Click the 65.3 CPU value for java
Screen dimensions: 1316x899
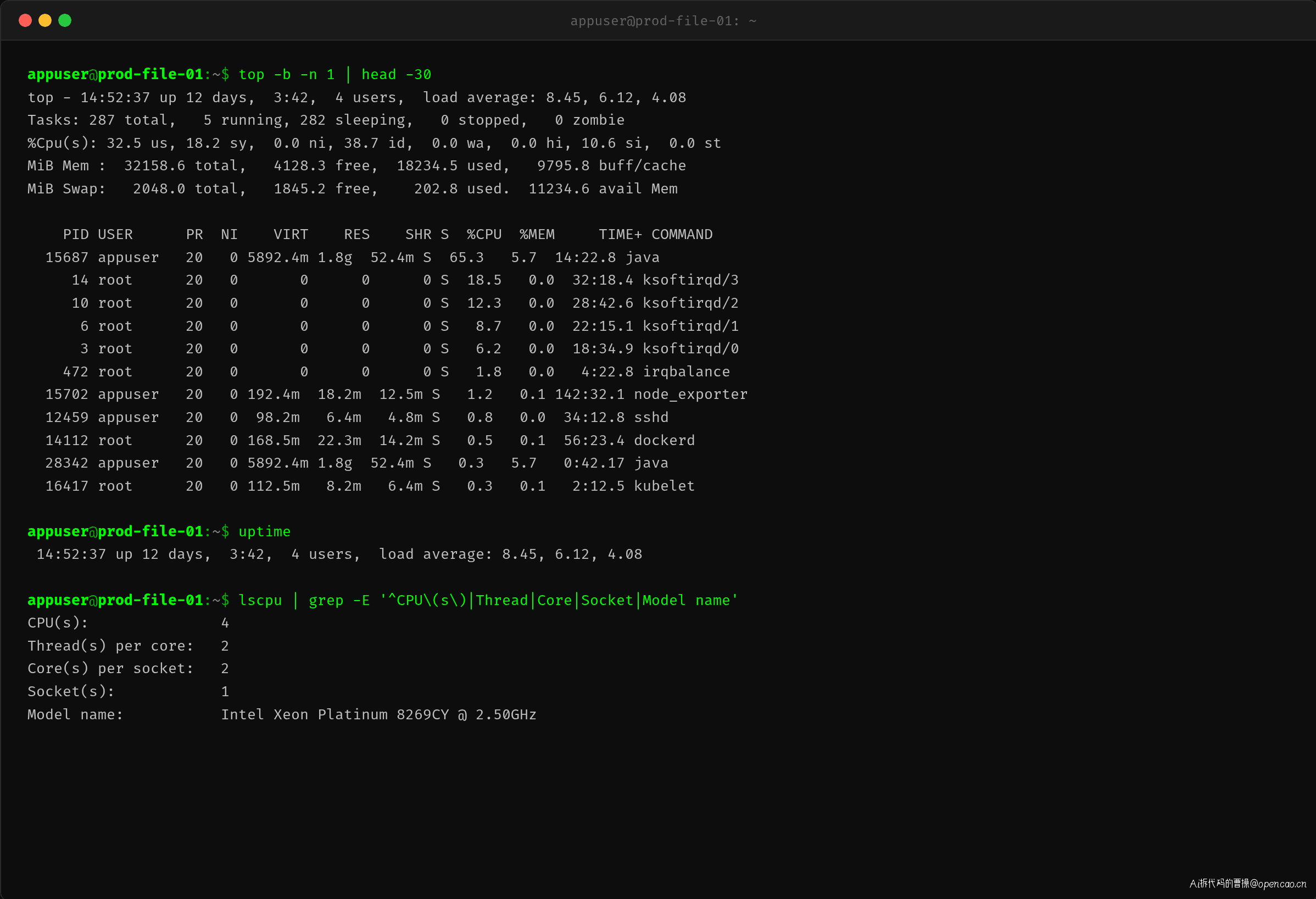pos(467,257)
